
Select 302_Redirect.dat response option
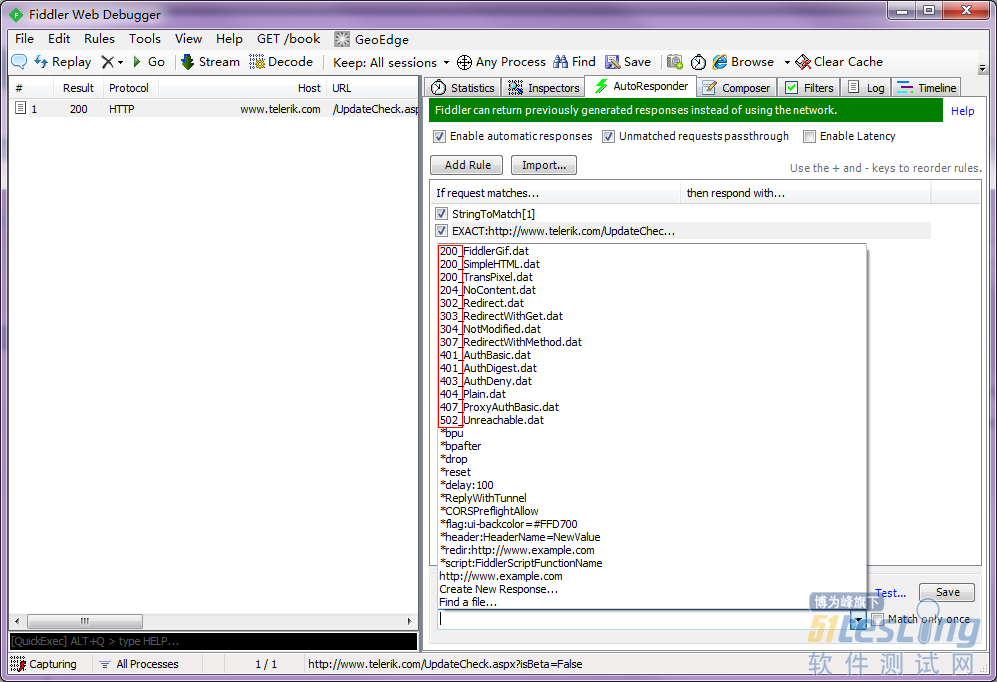point(652,303)
